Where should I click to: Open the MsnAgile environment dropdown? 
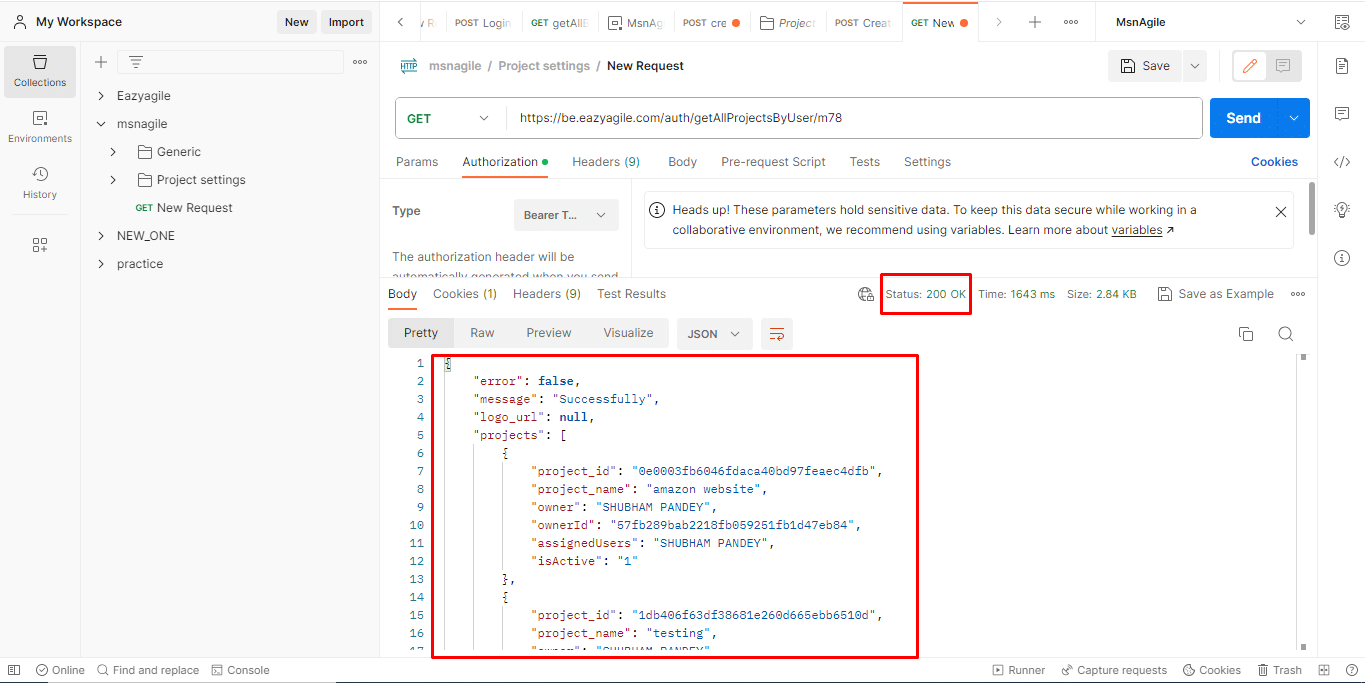tap(1209, 22)
